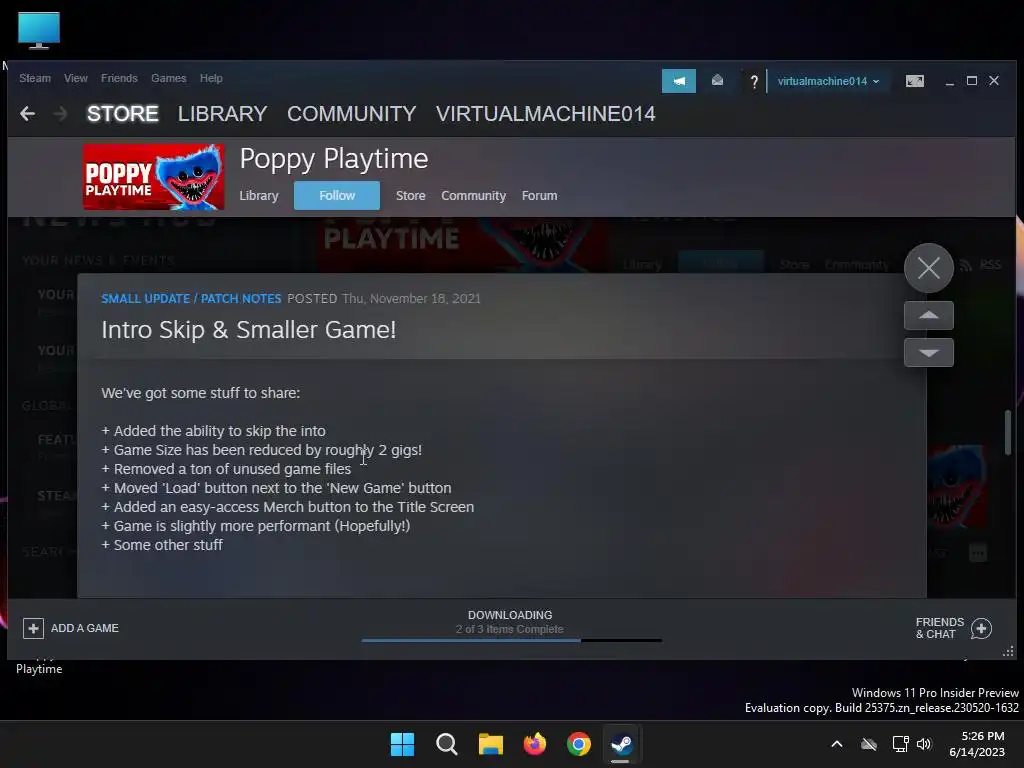Go to next post with down arrow
1024x768 pixels.
pos(929,353)
